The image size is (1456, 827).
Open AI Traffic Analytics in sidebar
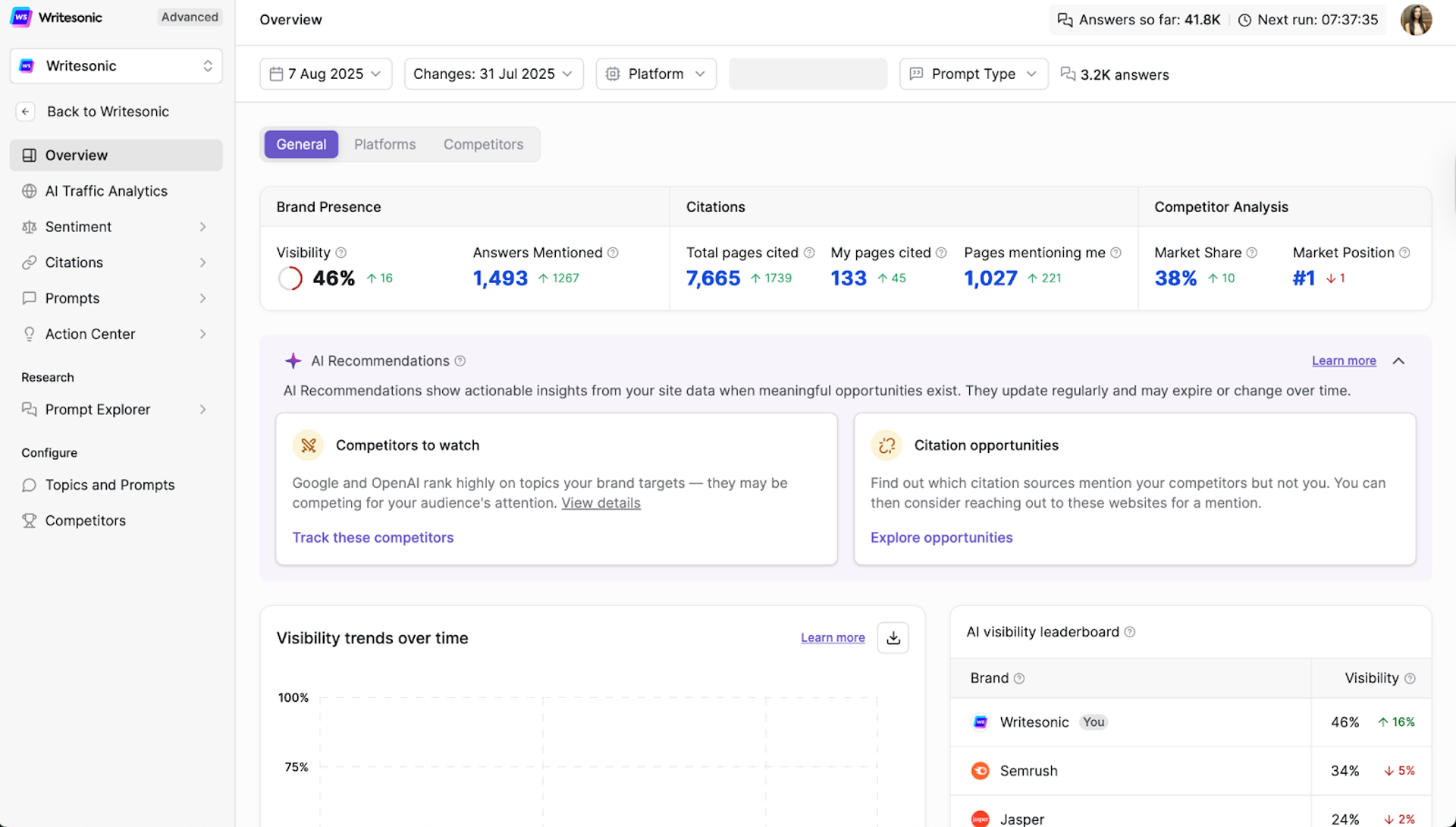pos(116,191)
